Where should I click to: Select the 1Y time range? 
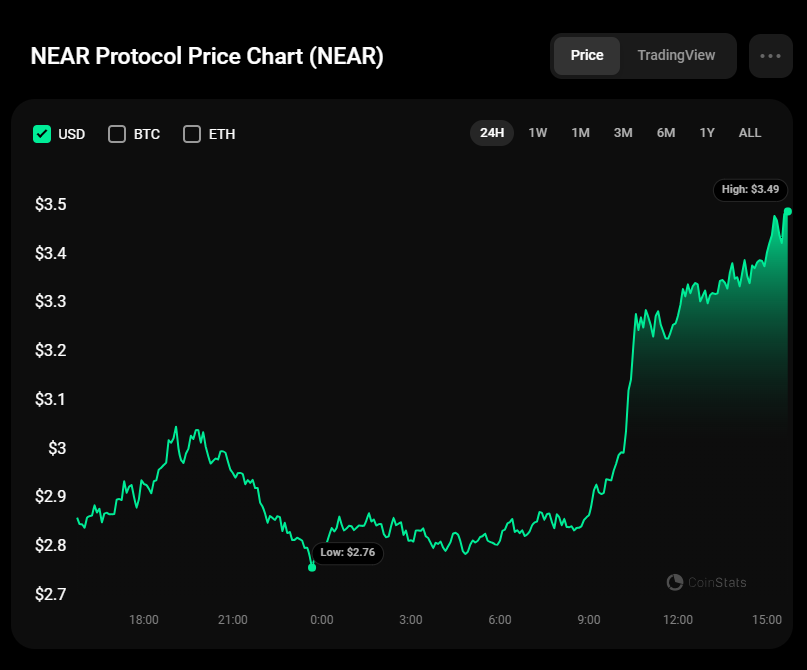click(x=707, y=133)
